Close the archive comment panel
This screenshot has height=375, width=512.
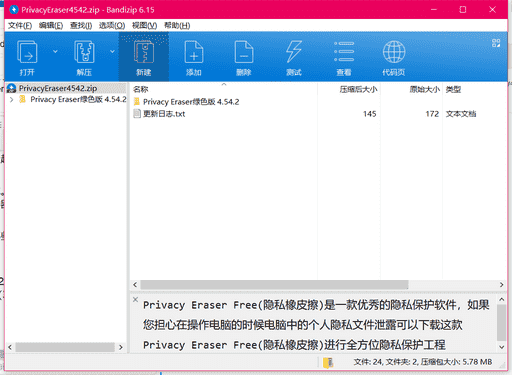135,299
